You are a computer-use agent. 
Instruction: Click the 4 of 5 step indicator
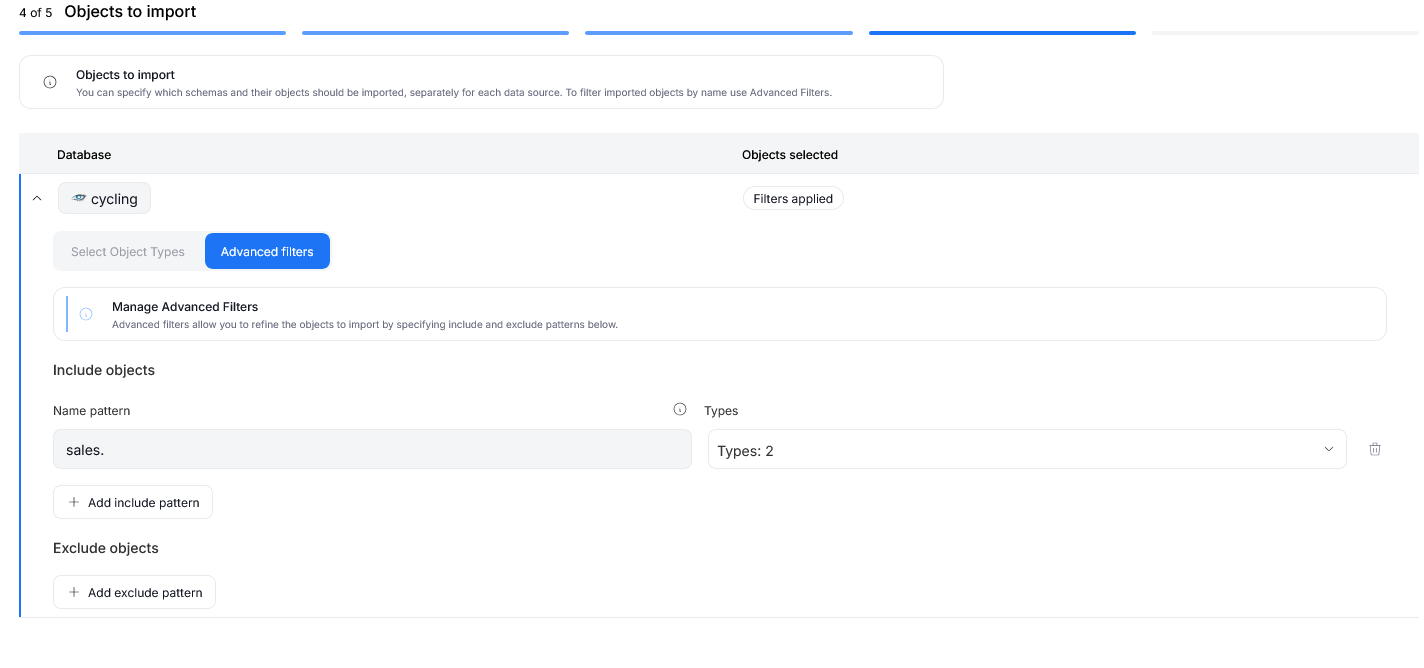[x=36, y=13]
